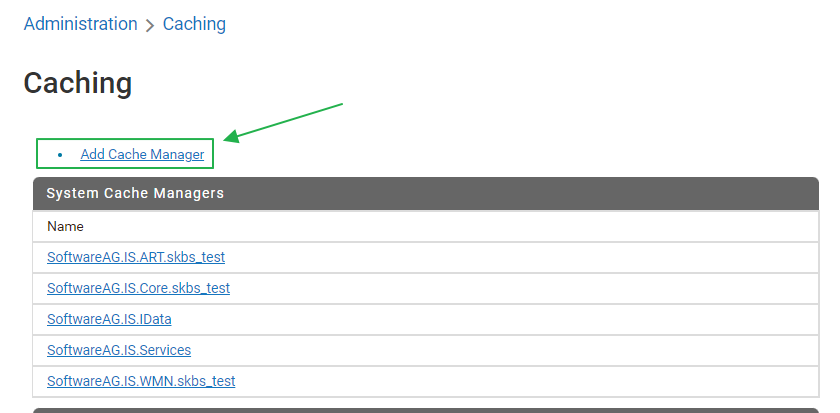Open SoftwareAG.IS.WMN.skbs_test cache manager

(141, 381)
